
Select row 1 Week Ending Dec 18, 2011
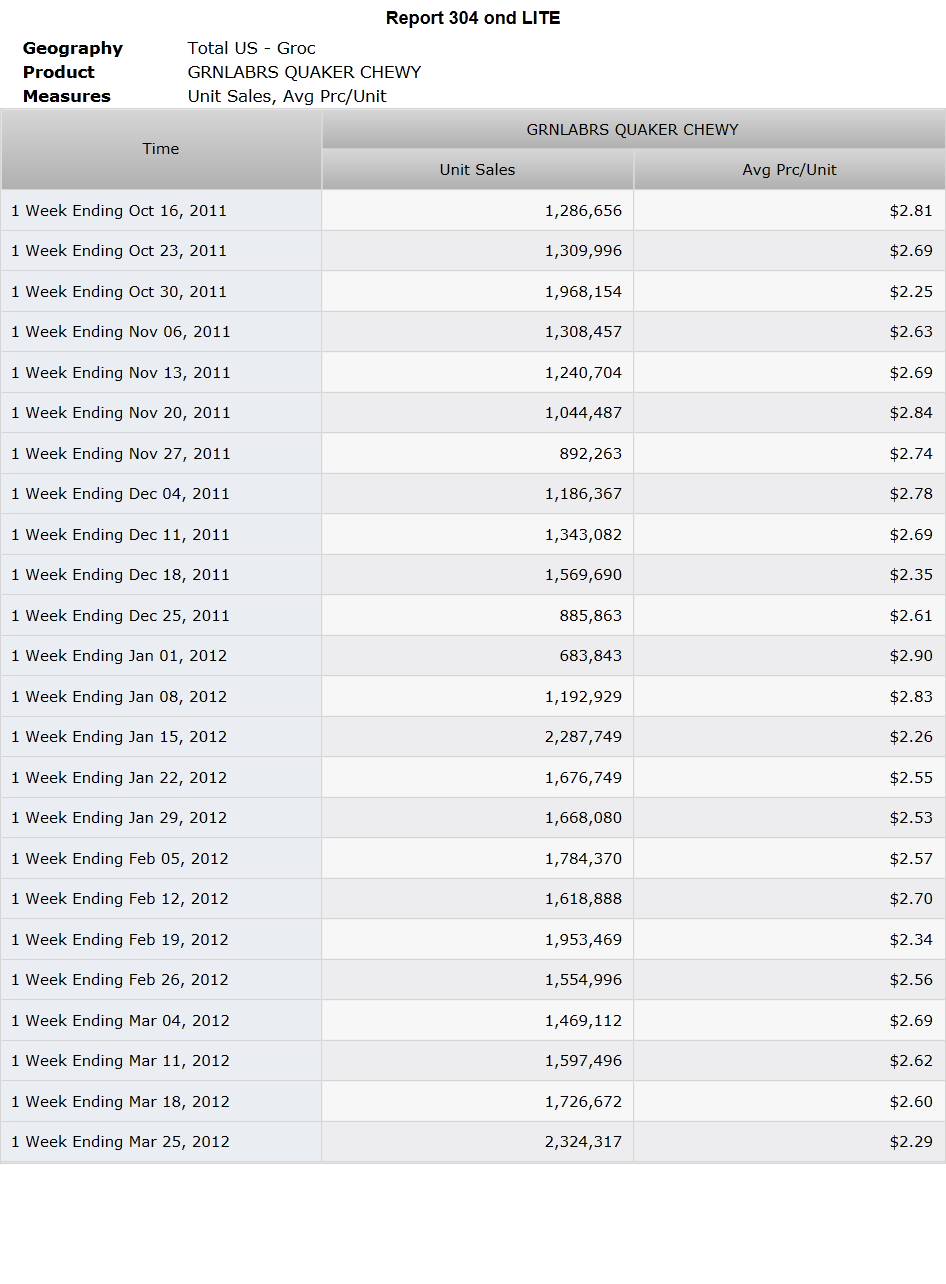(473, 575)
